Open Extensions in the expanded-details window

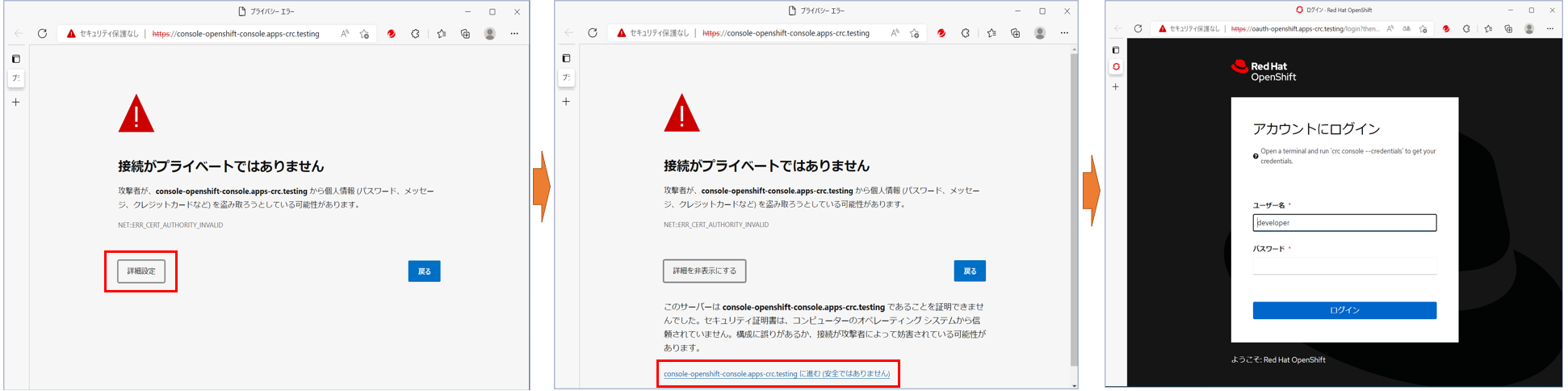point(965,33)
